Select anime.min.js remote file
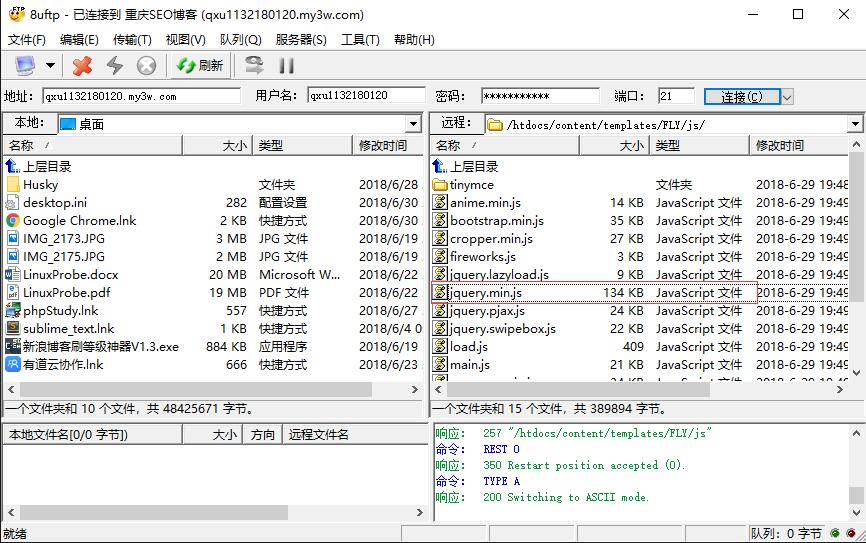The image size is (866, 543). coord(477,203)
